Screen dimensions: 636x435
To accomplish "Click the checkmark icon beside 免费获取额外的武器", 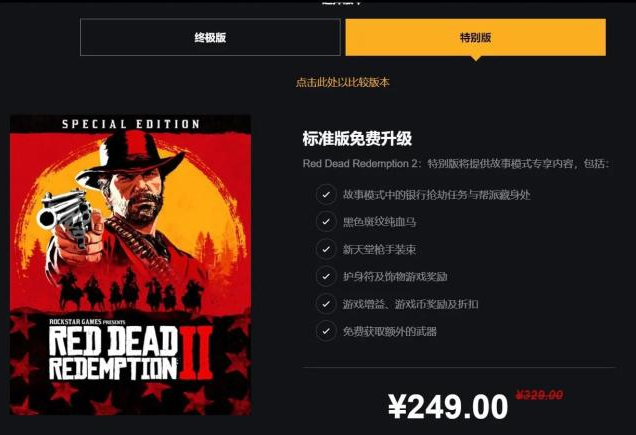I will pos(326,331).
